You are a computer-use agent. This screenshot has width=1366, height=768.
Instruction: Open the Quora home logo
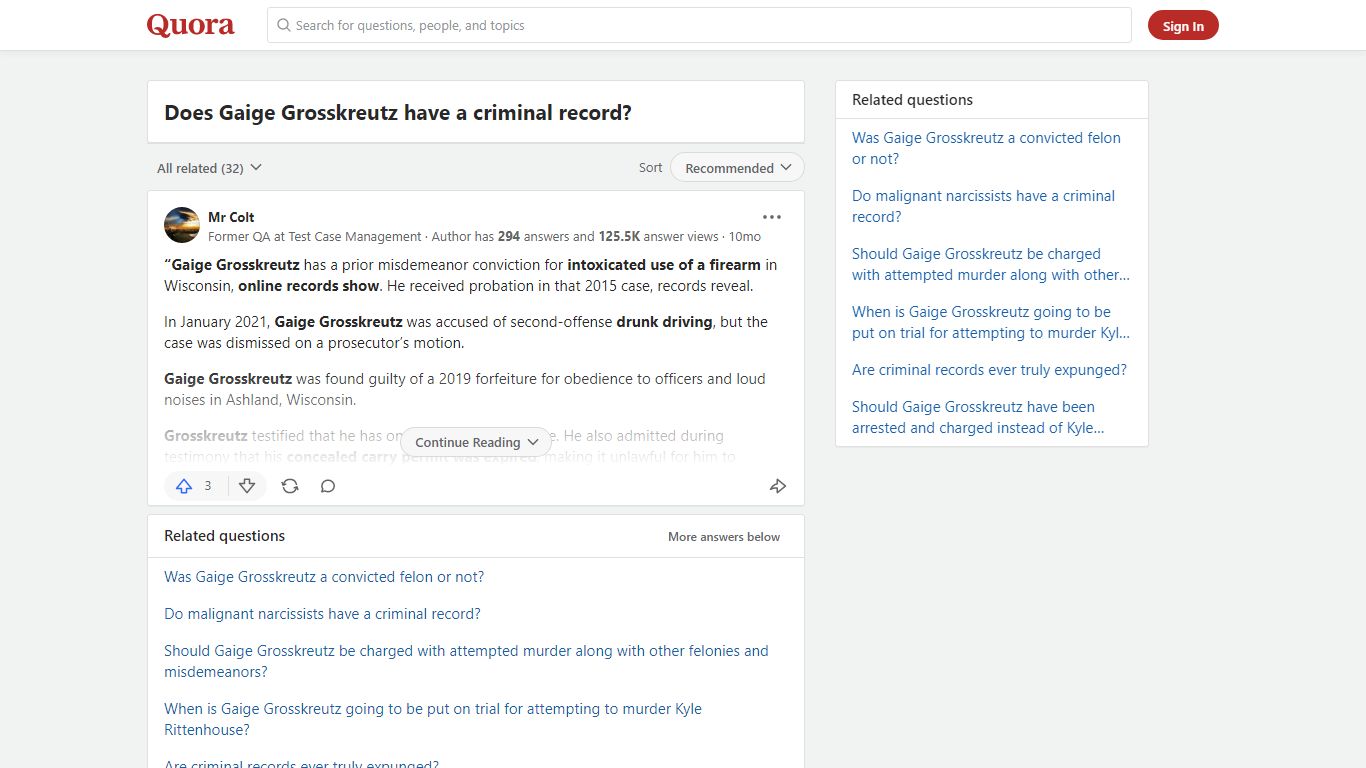click(x=190, y=25)
